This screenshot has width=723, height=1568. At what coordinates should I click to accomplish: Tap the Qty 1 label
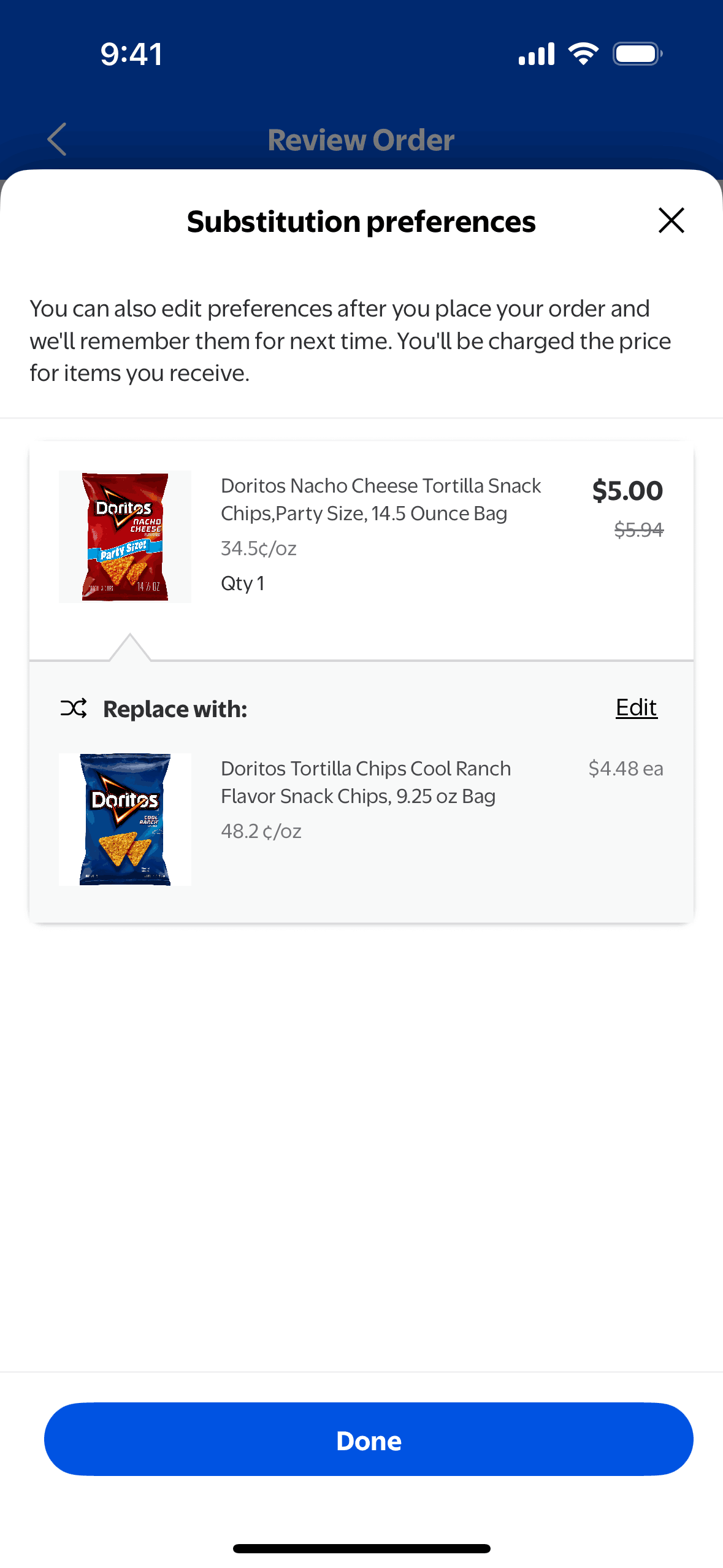pos(242,583)
